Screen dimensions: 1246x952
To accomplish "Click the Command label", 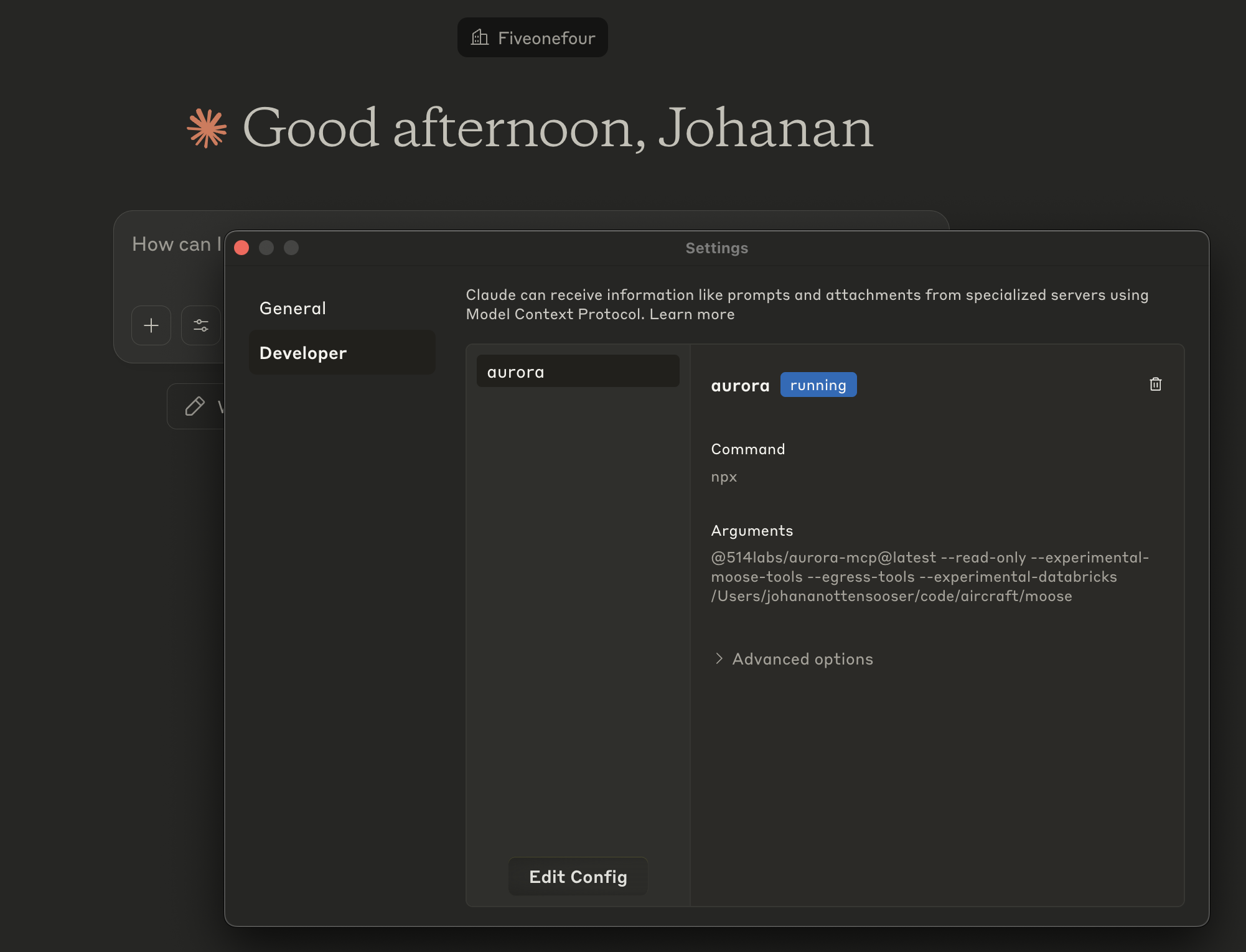I will pos(748,449).
